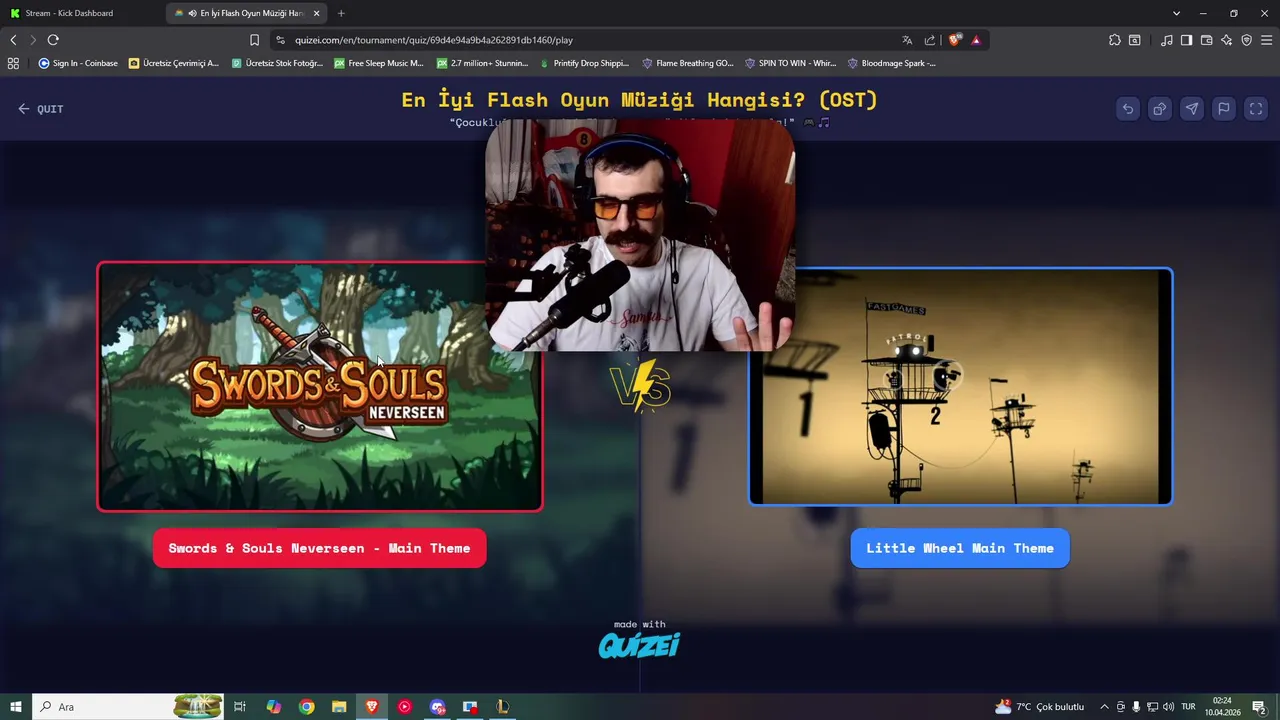Open Brave Rewards triangle icon
This screenshot has height=720, width=1280.
click(976, 40)
